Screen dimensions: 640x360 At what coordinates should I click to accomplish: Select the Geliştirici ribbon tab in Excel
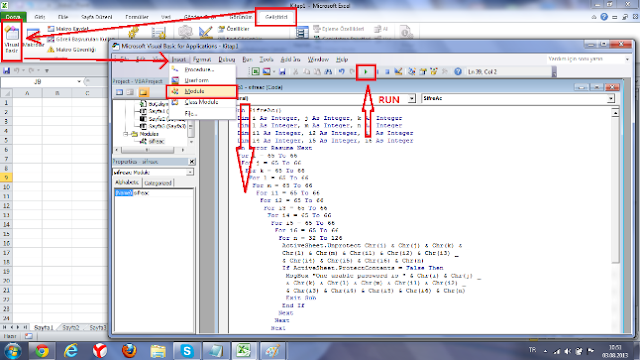click(x=276, y=17)
